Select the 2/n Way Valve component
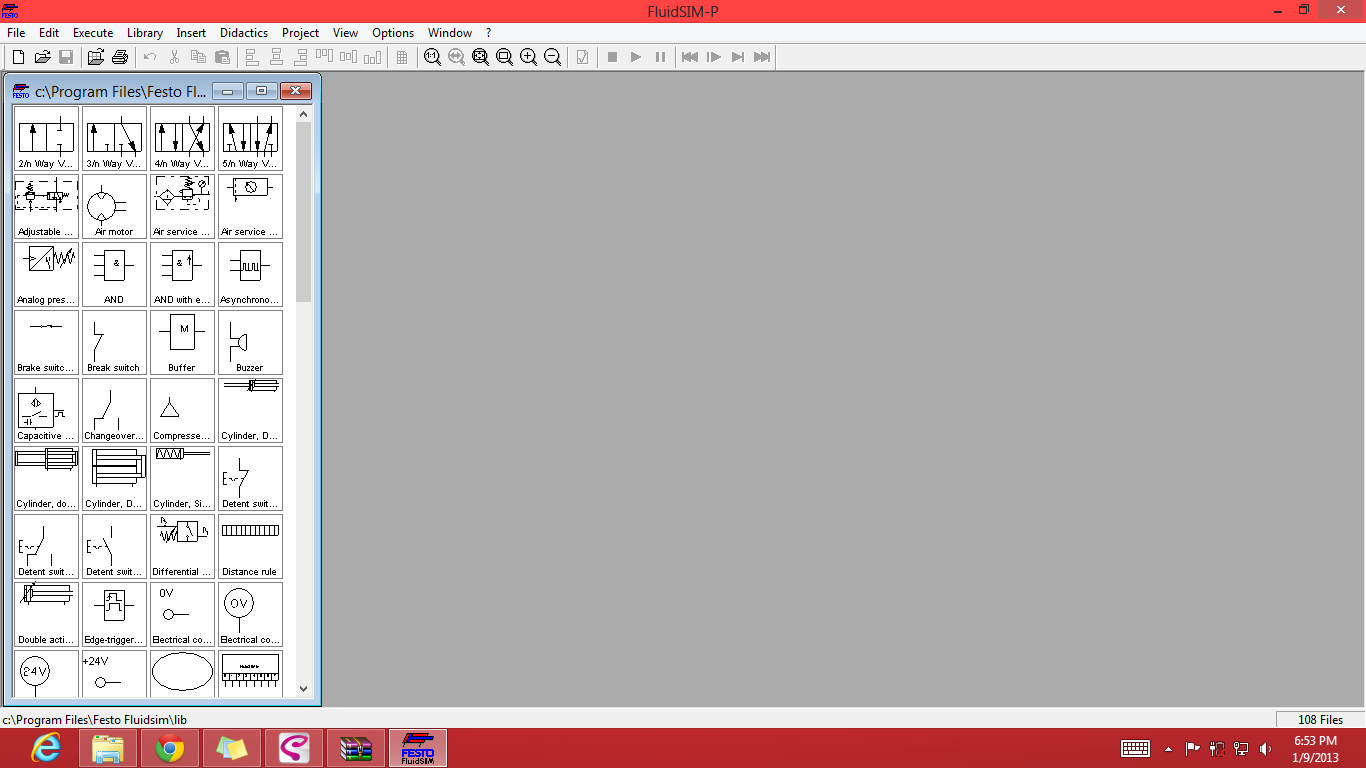The width and height of the screenshot is (1366, 768). [46, 139]
